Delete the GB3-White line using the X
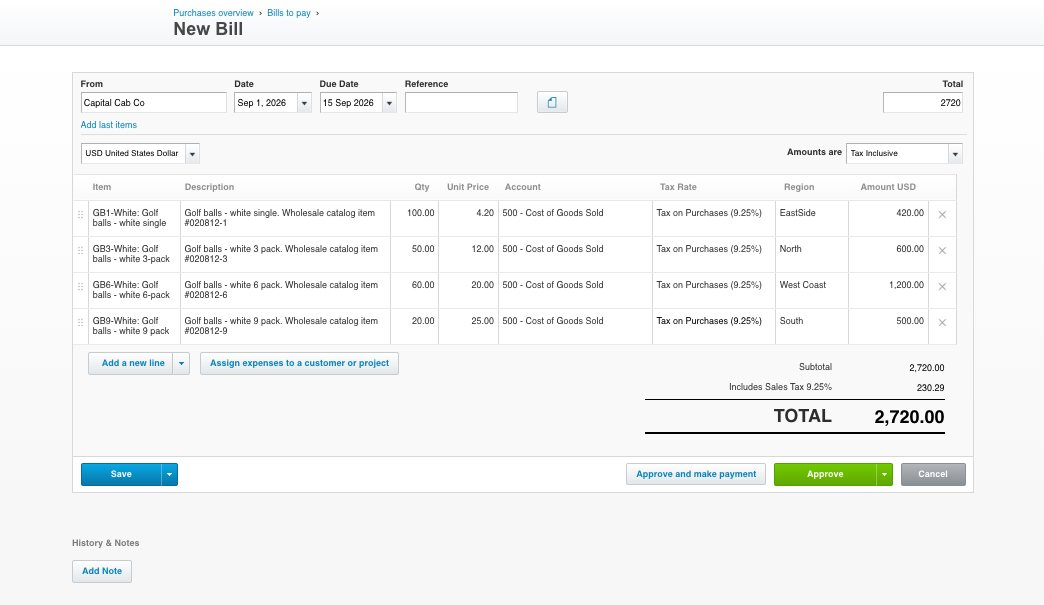 (x=942, y=250)
